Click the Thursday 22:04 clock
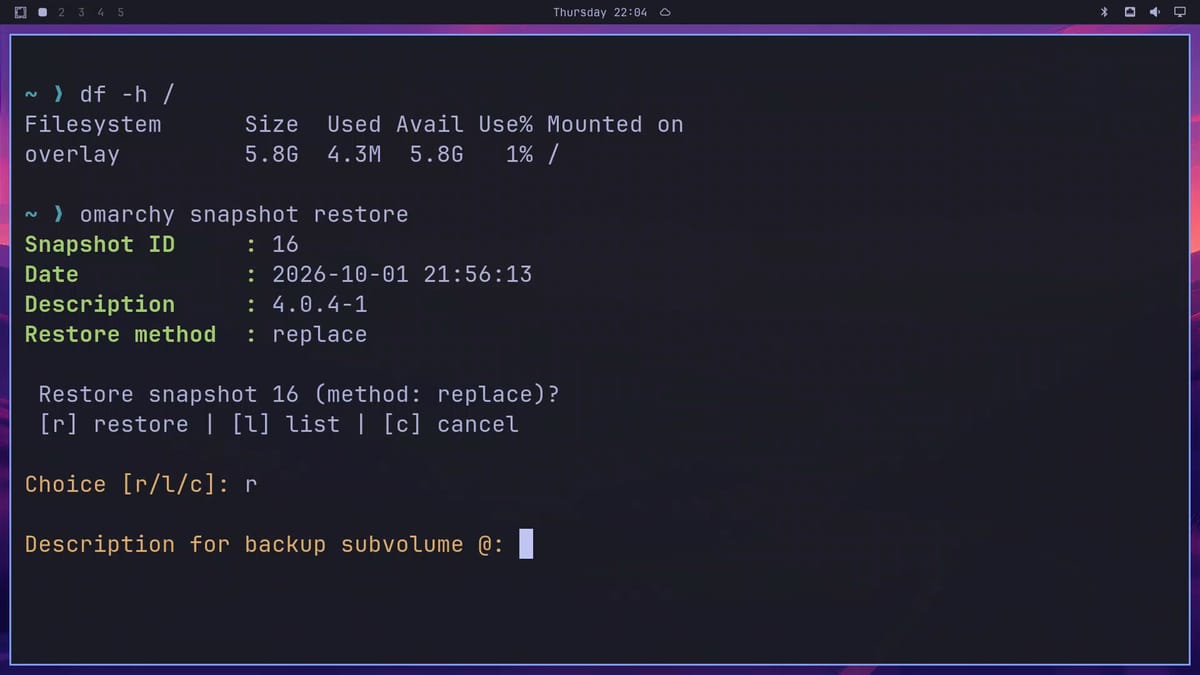 (x=600, y=12)
